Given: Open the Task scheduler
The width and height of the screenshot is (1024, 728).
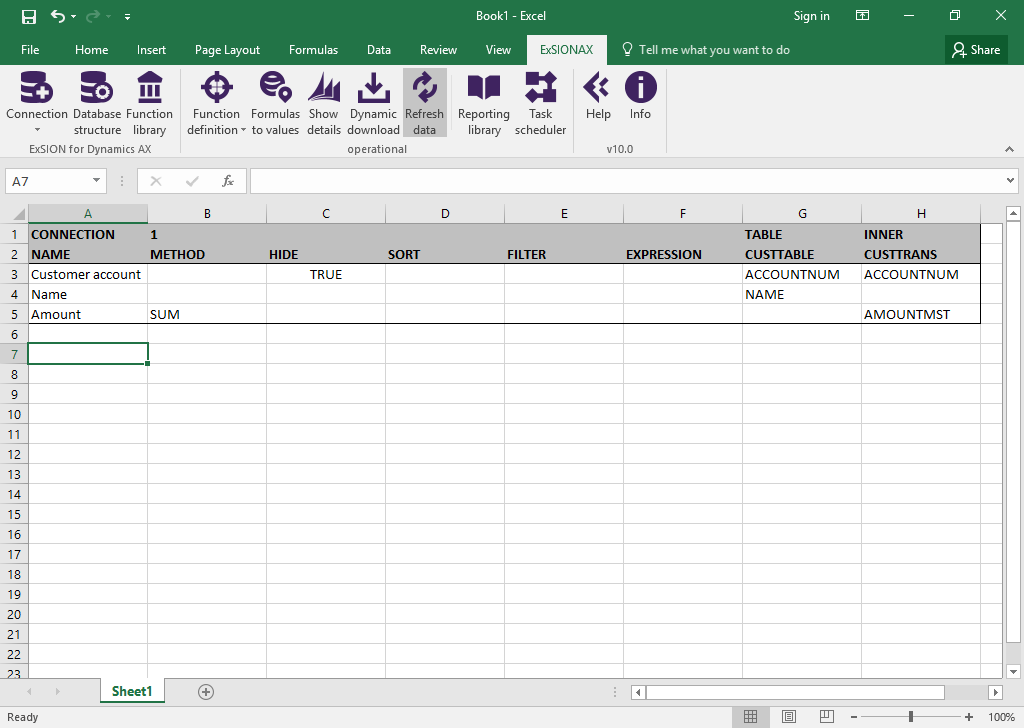Looking at the screenshot, I should (540, 103).
